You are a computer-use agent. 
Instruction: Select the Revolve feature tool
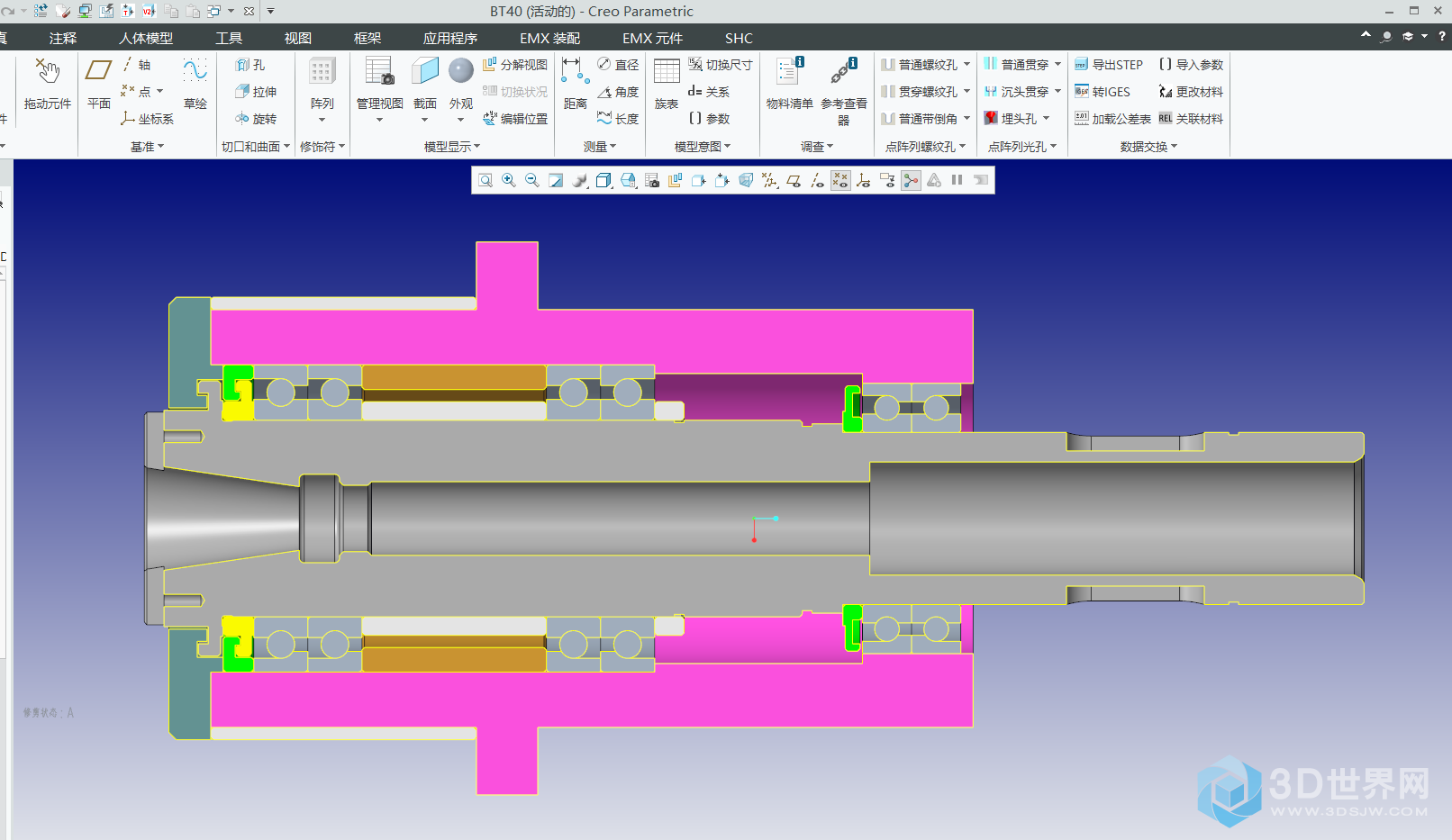256,119
